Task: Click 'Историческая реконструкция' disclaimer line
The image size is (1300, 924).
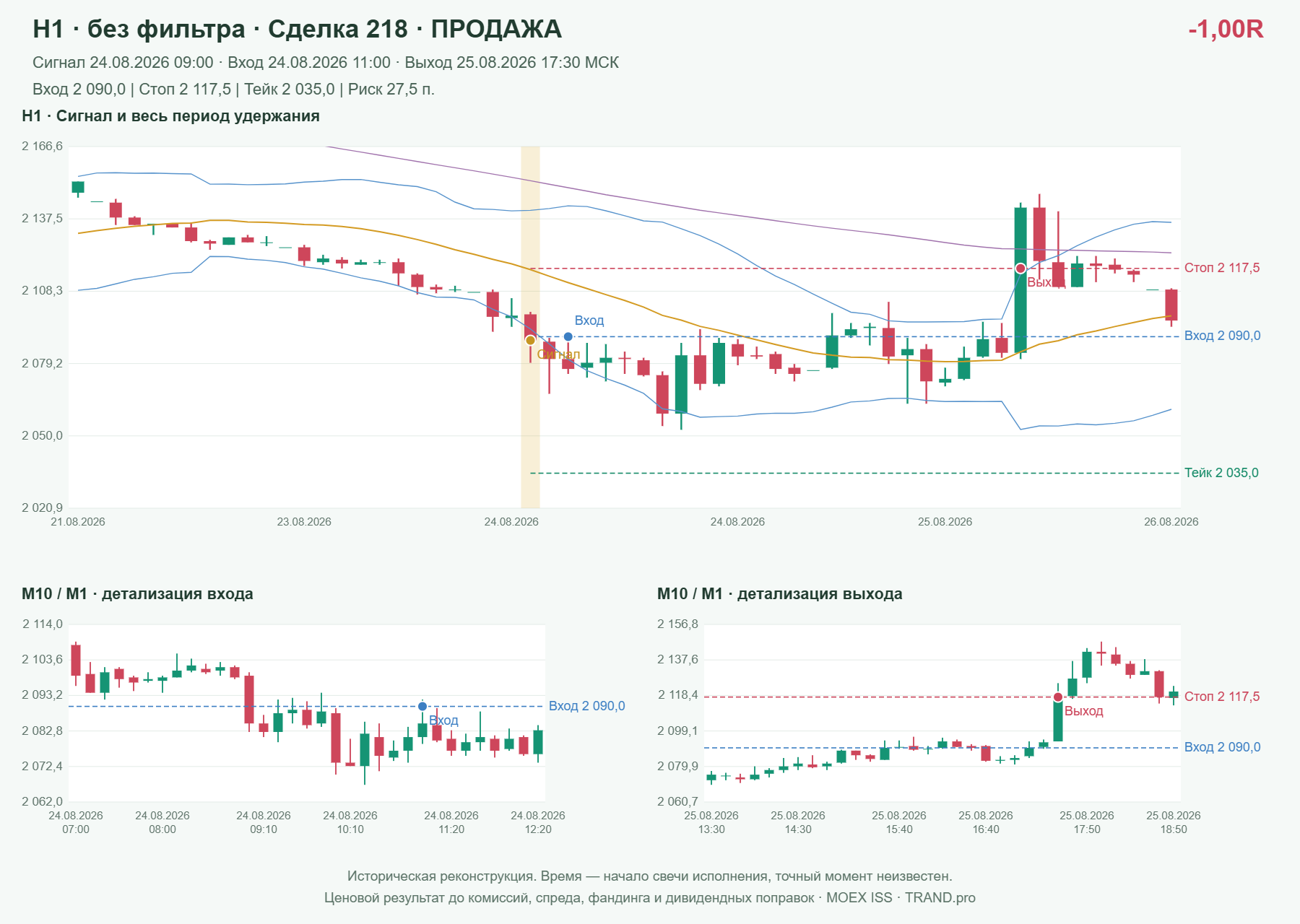Action: [x=650, y=876]
